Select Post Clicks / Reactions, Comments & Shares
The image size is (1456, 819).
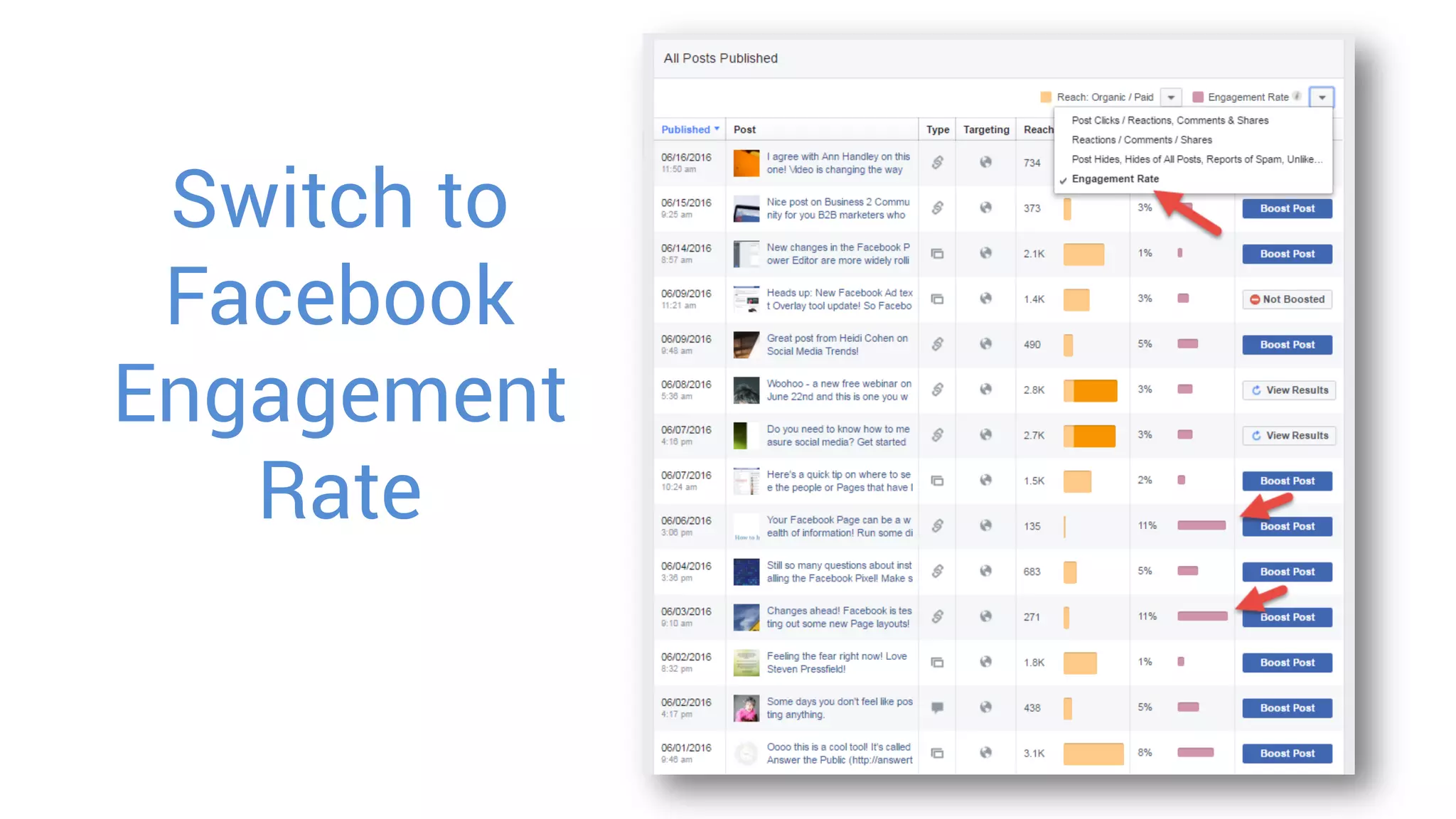1170,120
